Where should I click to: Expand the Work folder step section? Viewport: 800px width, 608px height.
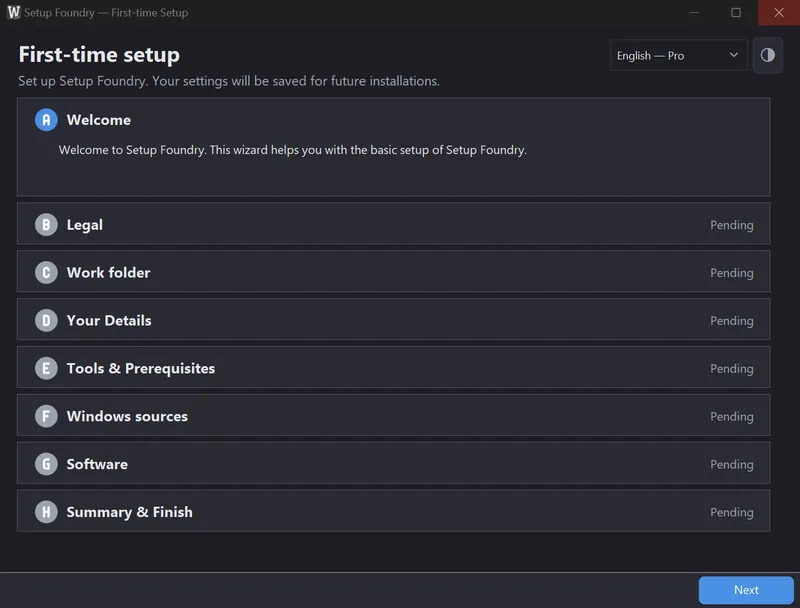tap(393, 272)
